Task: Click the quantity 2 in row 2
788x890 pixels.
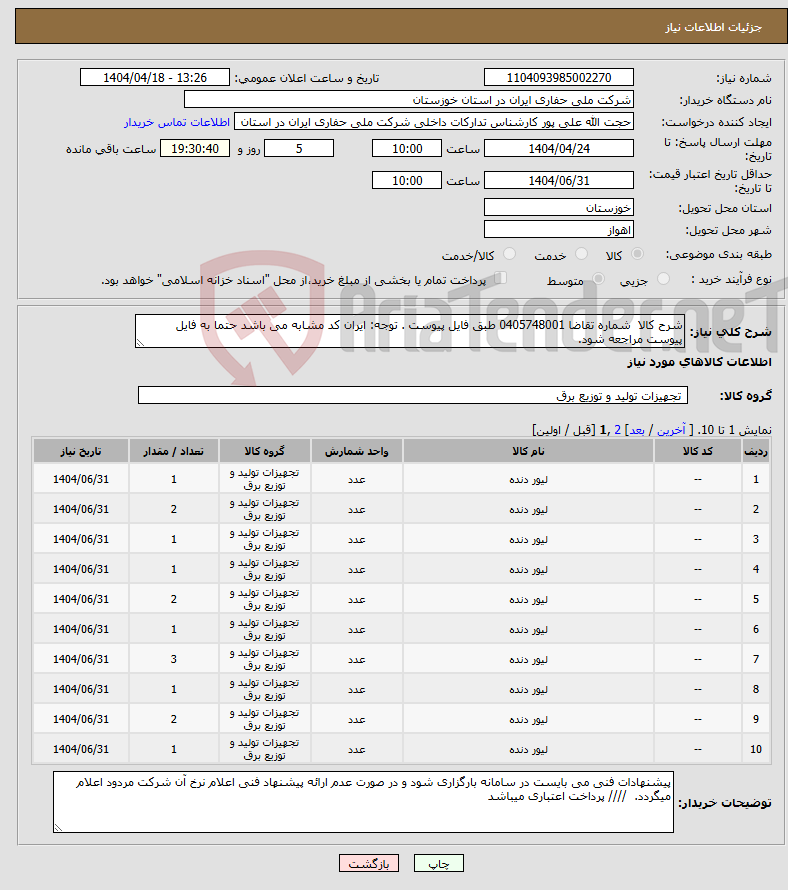Action: (174, 509)
